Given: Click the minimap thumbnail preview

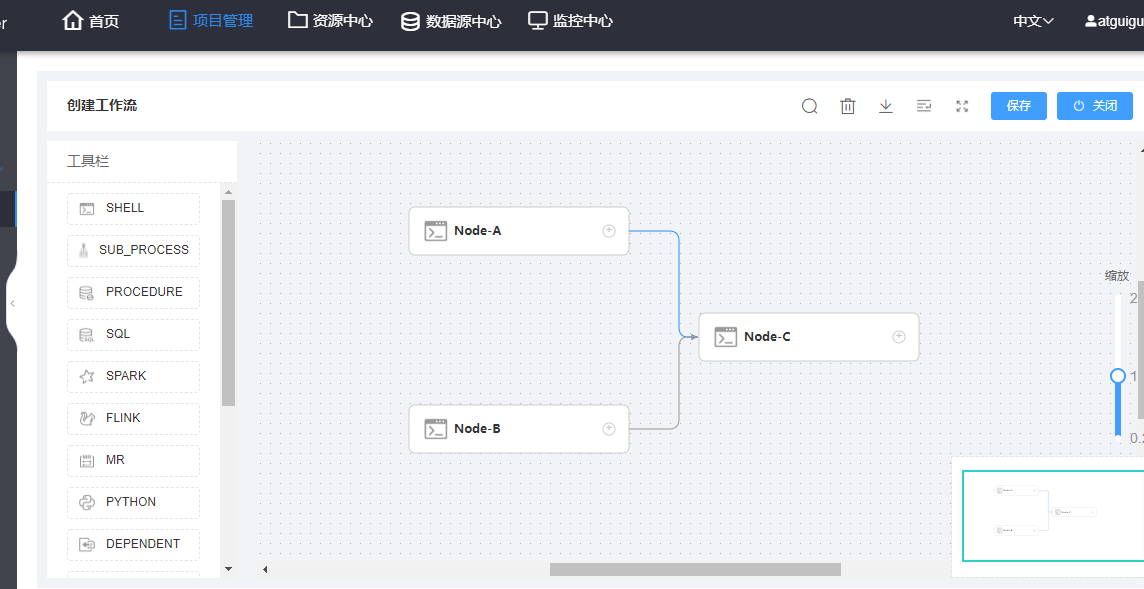Looking at the screenshot, I should [x=1050, y=515].
